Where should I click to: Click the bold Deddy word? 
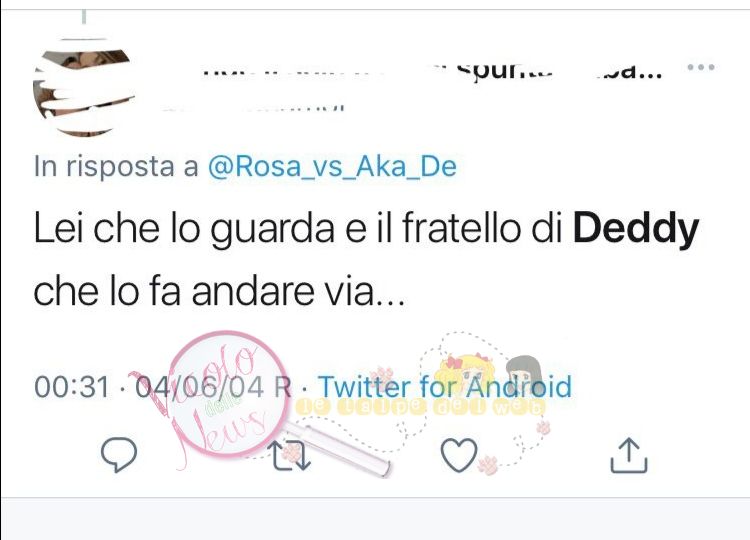pyautogui.click(x=636, y=228)
